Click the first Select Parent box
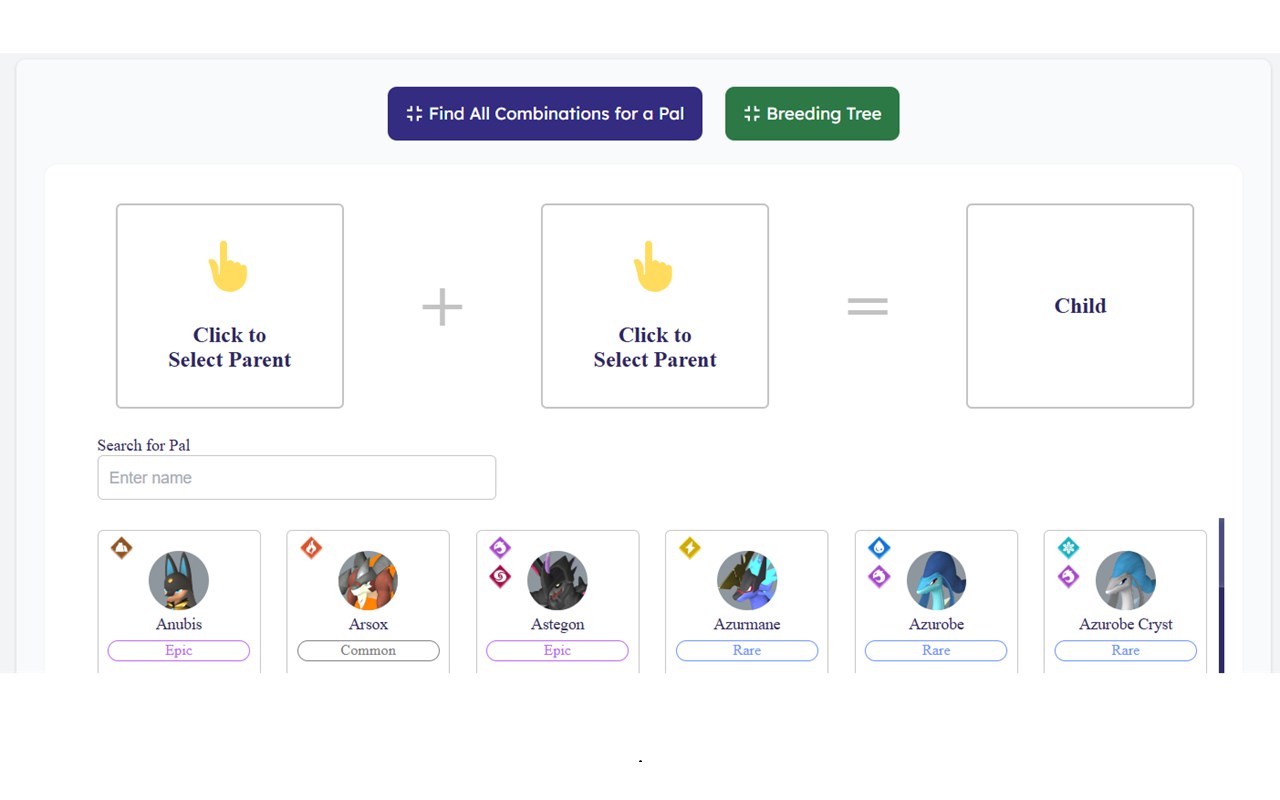The width and height of the screenshot is (1280, 800). tap(230, 306)
